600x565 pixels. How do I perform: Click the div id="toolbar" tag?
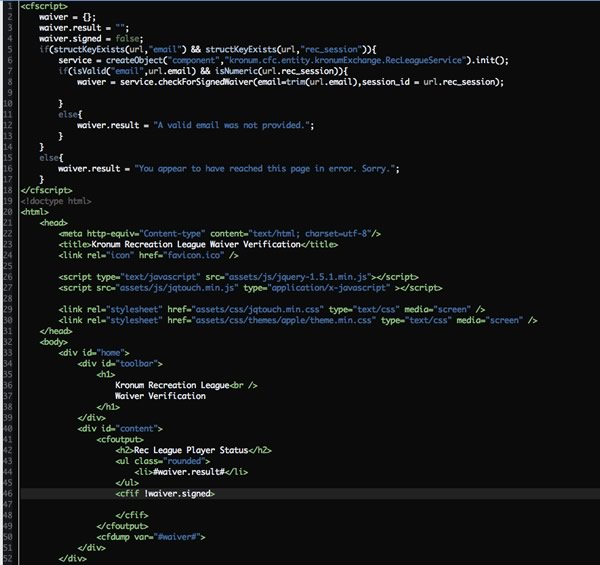click(120, 363)
